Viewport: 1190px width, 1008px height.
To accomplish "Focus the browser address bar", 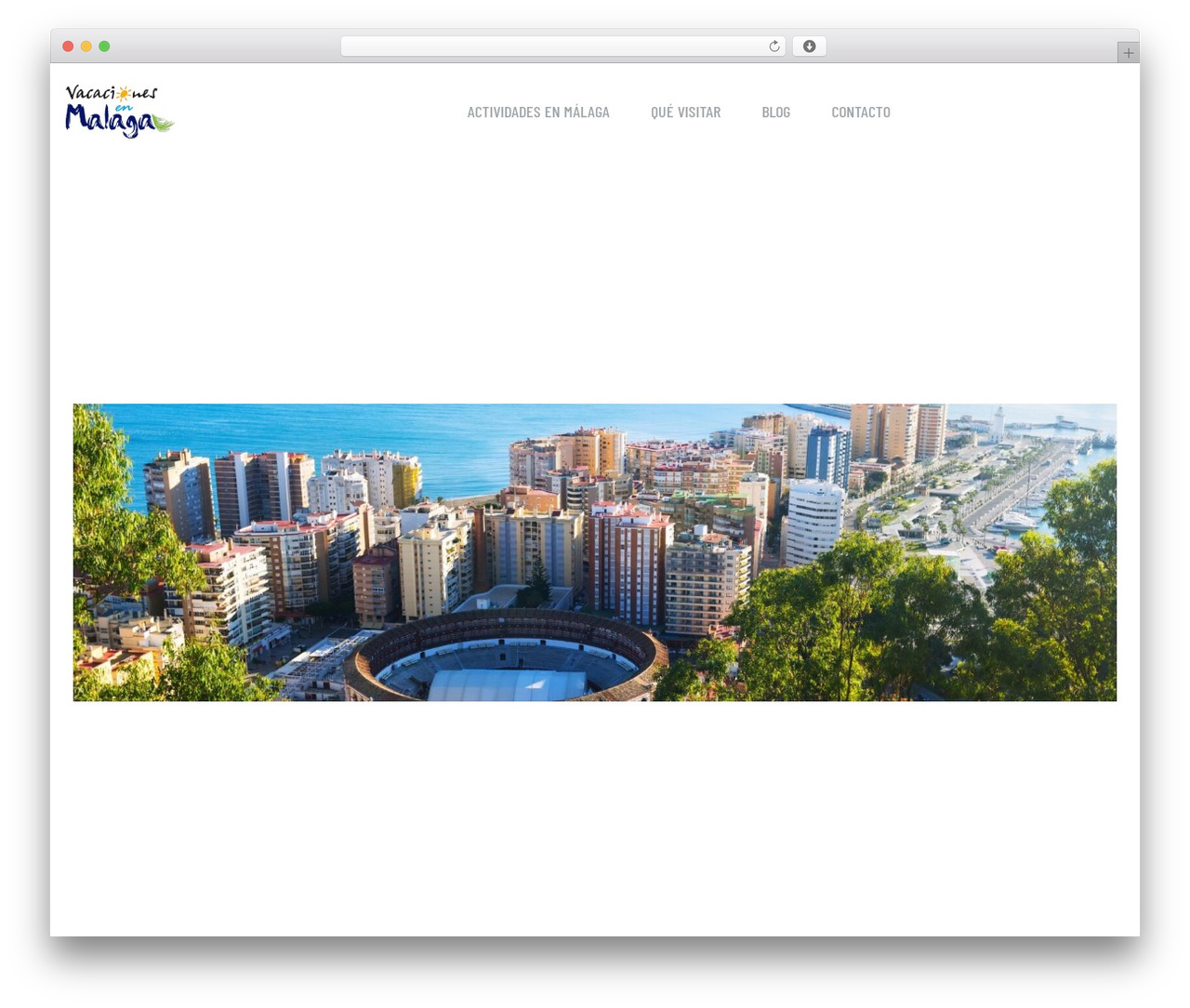I will click(x=563, y=46).
